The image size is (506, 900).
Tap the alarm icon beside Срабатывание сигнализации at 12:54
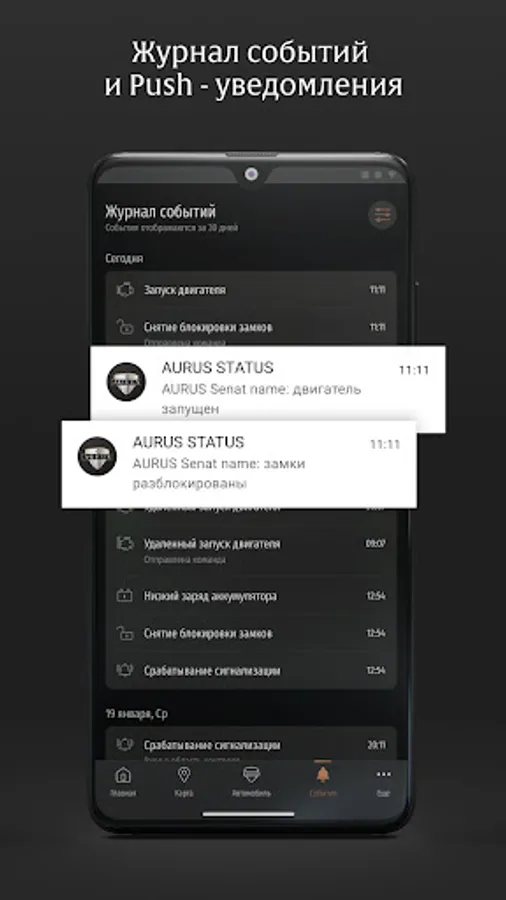click(x=124, y=670)
